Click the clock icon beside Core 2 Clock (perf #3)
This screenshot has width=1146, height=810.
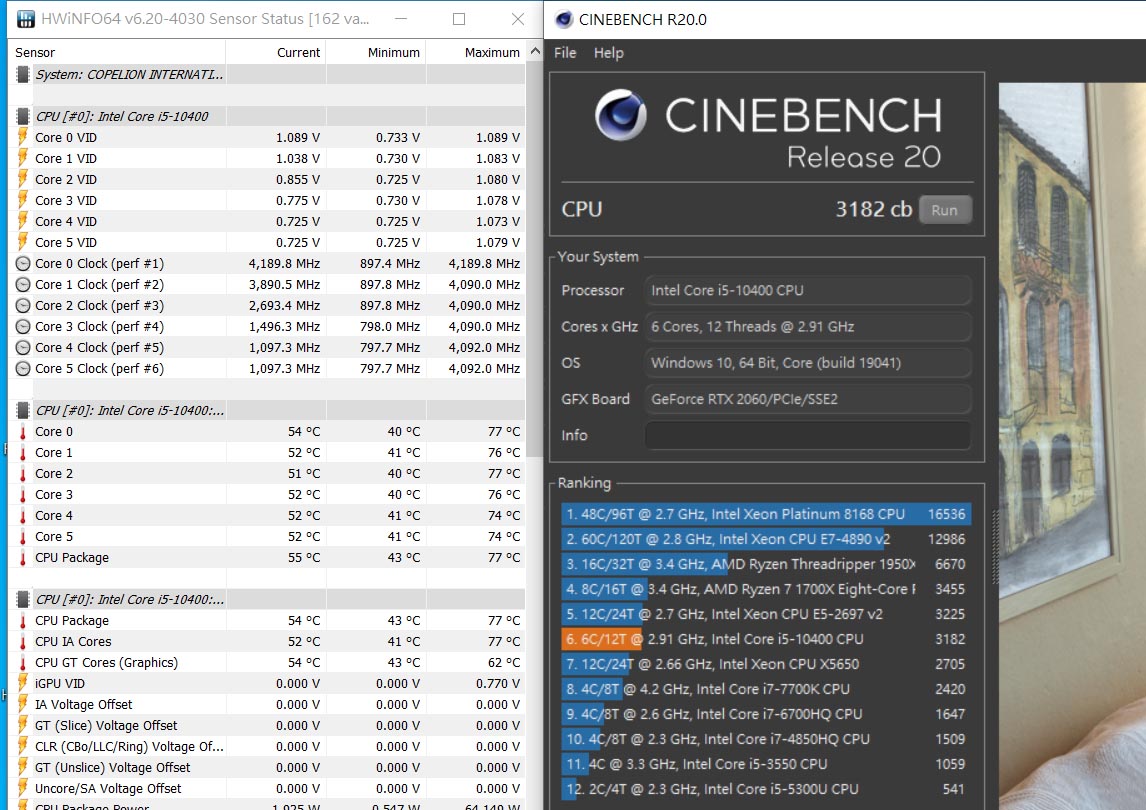pos(23,306)
